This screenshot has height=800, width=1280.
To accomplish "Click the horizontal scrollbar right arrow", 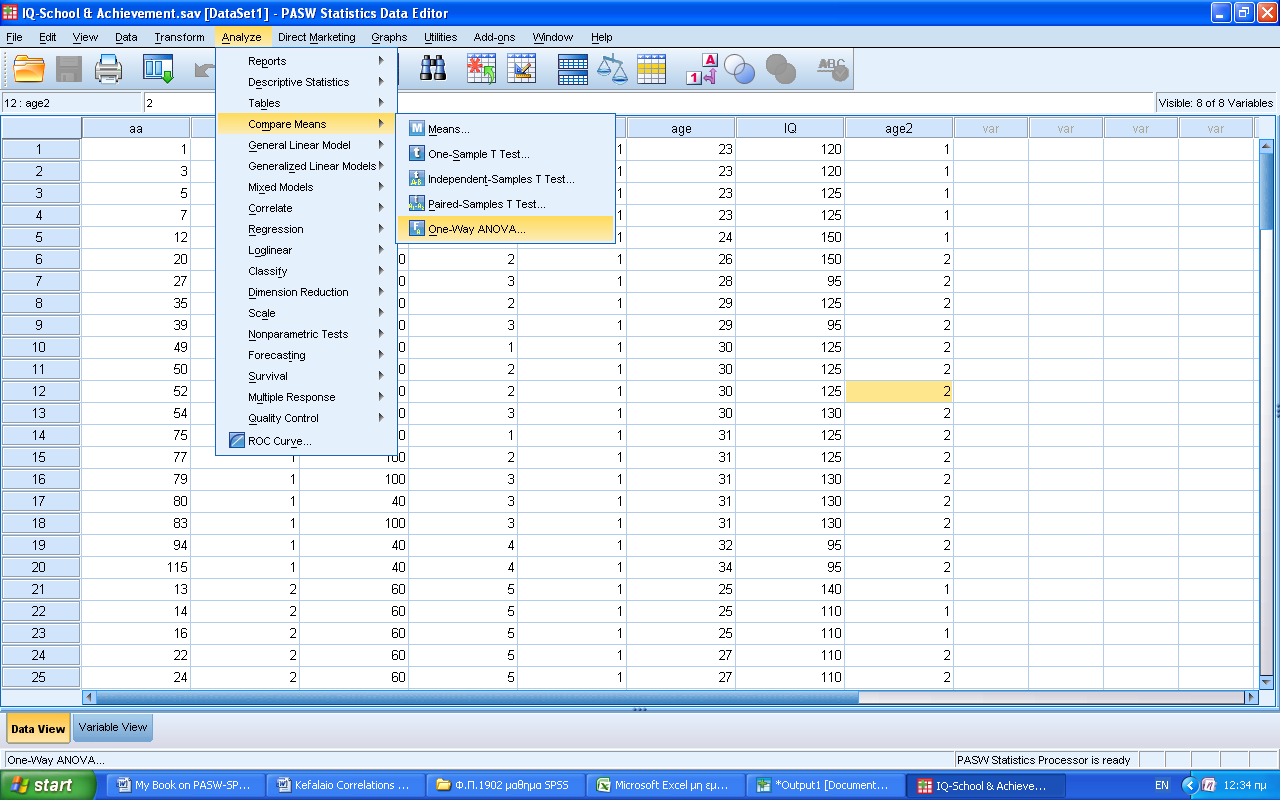I will tap(1250, 697).
